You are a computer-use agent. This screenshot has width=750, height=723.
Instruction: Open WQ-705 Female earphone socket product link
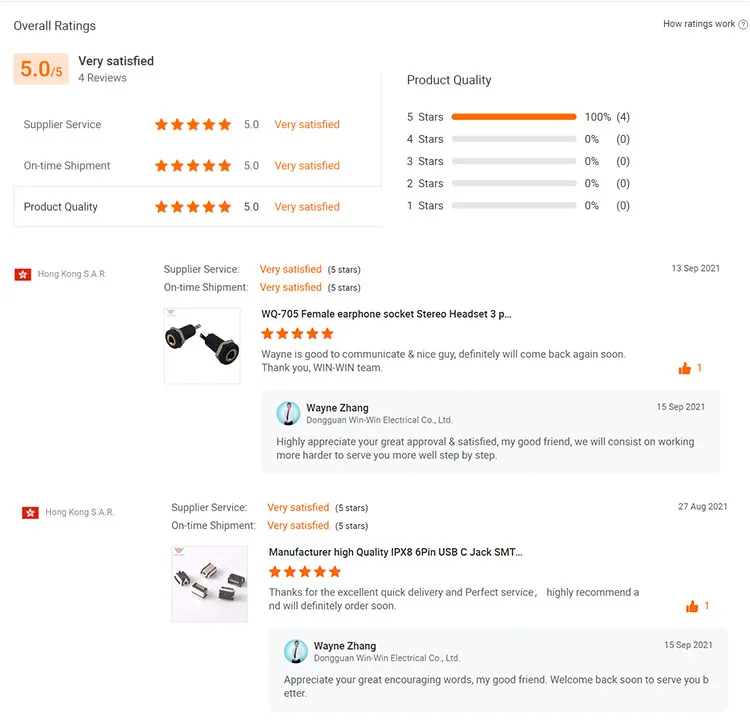(386, 314)
